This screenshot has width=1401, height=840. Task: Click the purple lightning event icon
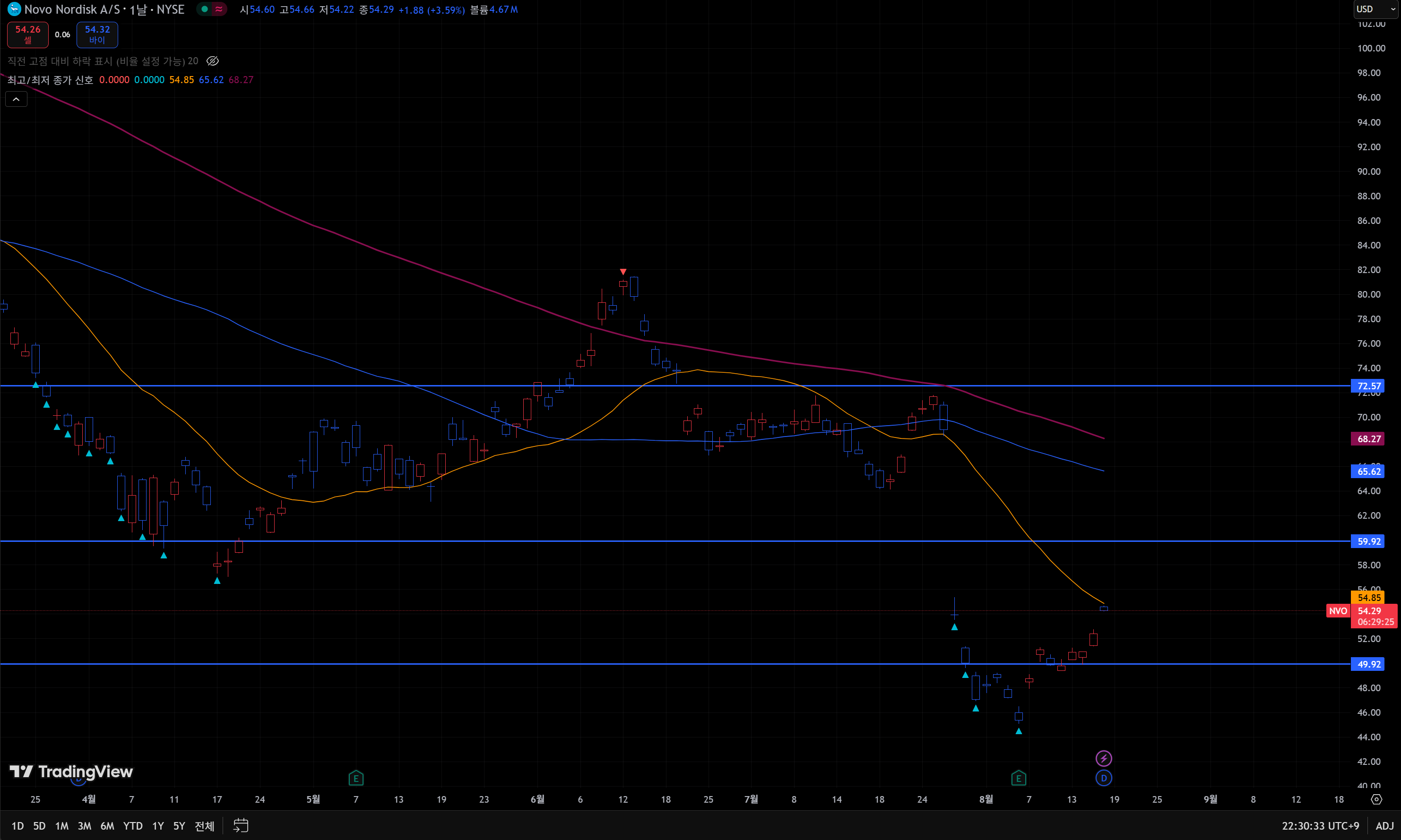coord(1103,758)
